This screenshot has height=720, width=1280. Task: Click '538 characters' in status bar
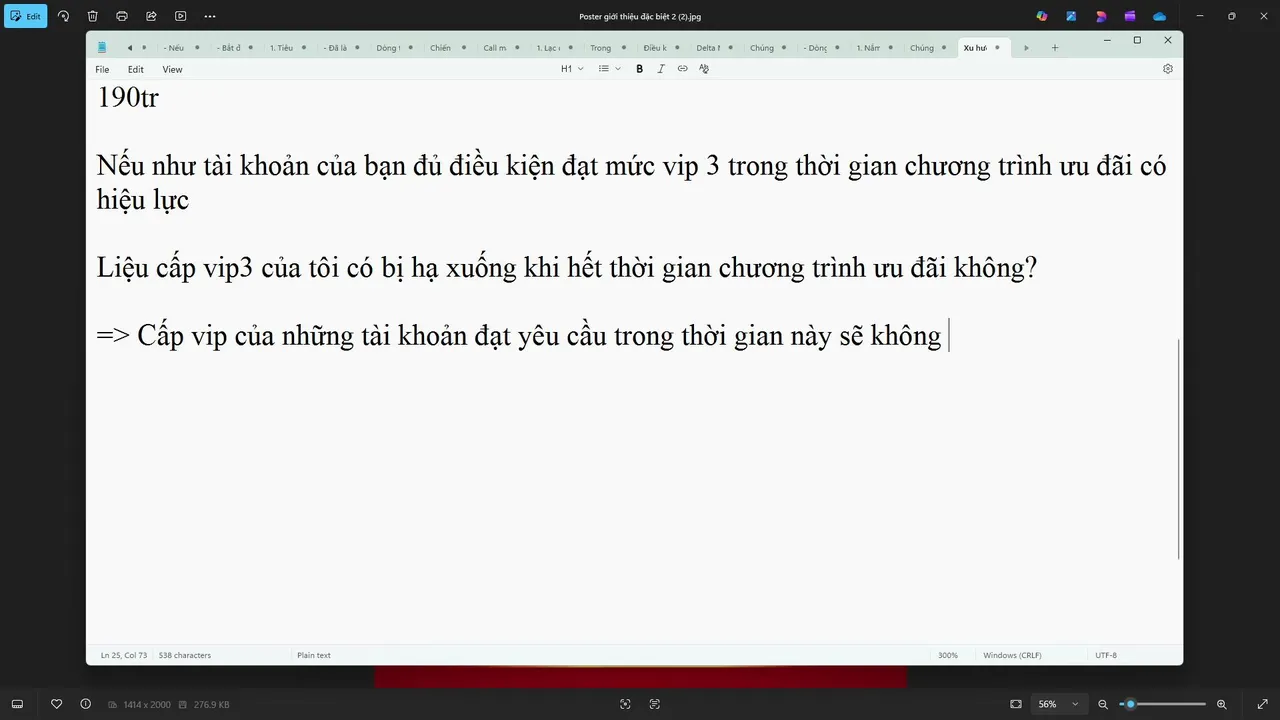185,655
